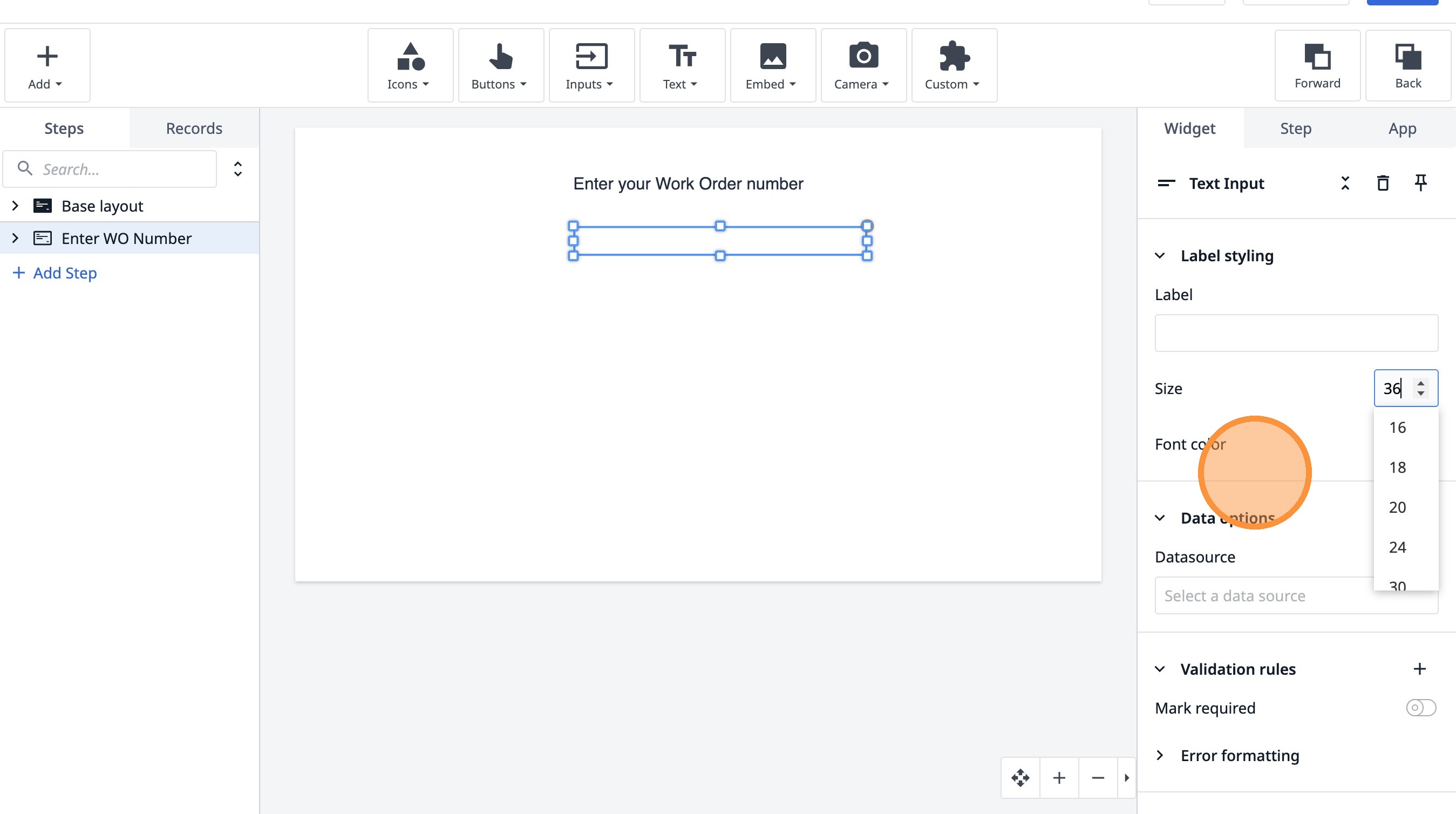The height and width of the screenshot is (814, 1456).
Task: Open the Icons widget menu
Action: click(x=410, y=65)
